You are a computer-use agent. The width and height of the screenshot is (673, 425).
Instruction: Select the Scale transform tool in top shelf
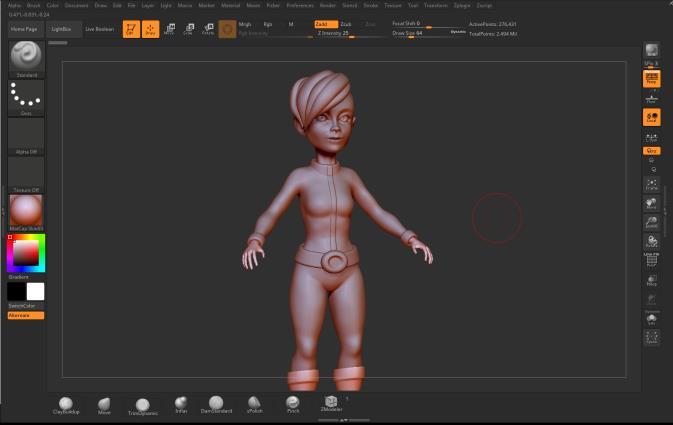pyautogui.click(x=188, y=29)
